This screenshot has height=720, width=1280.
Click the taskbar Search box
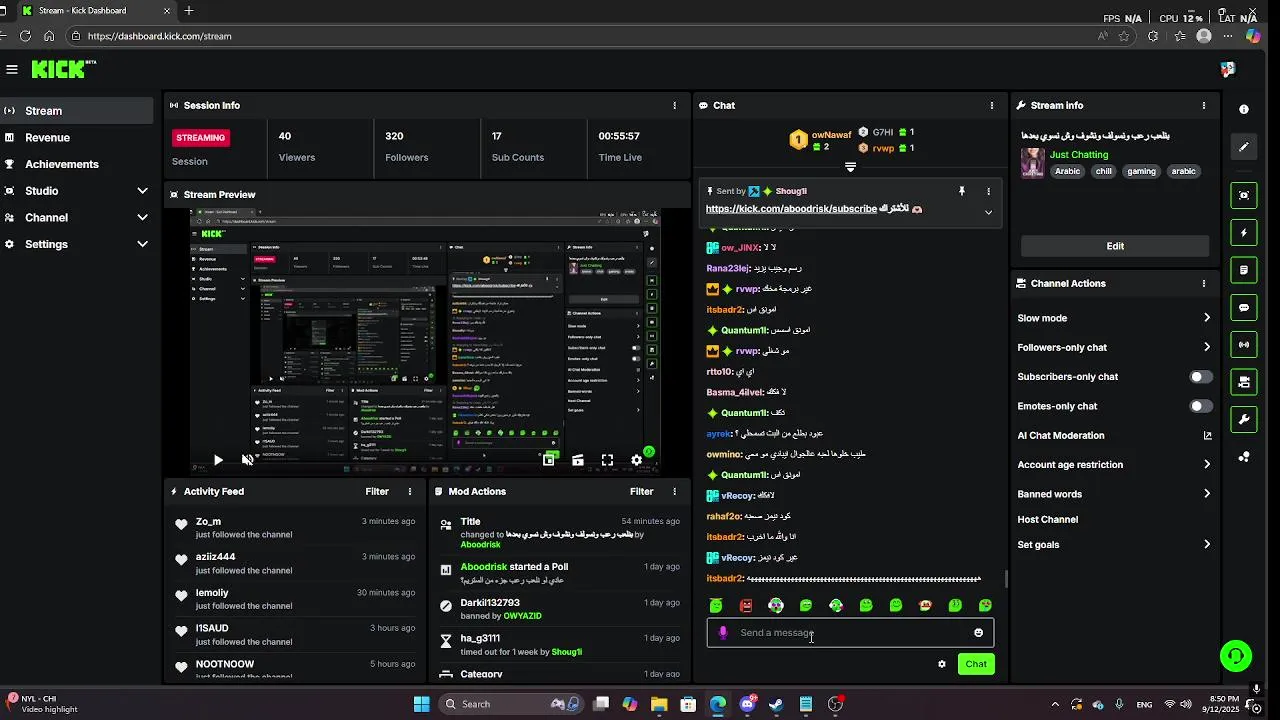512,704
